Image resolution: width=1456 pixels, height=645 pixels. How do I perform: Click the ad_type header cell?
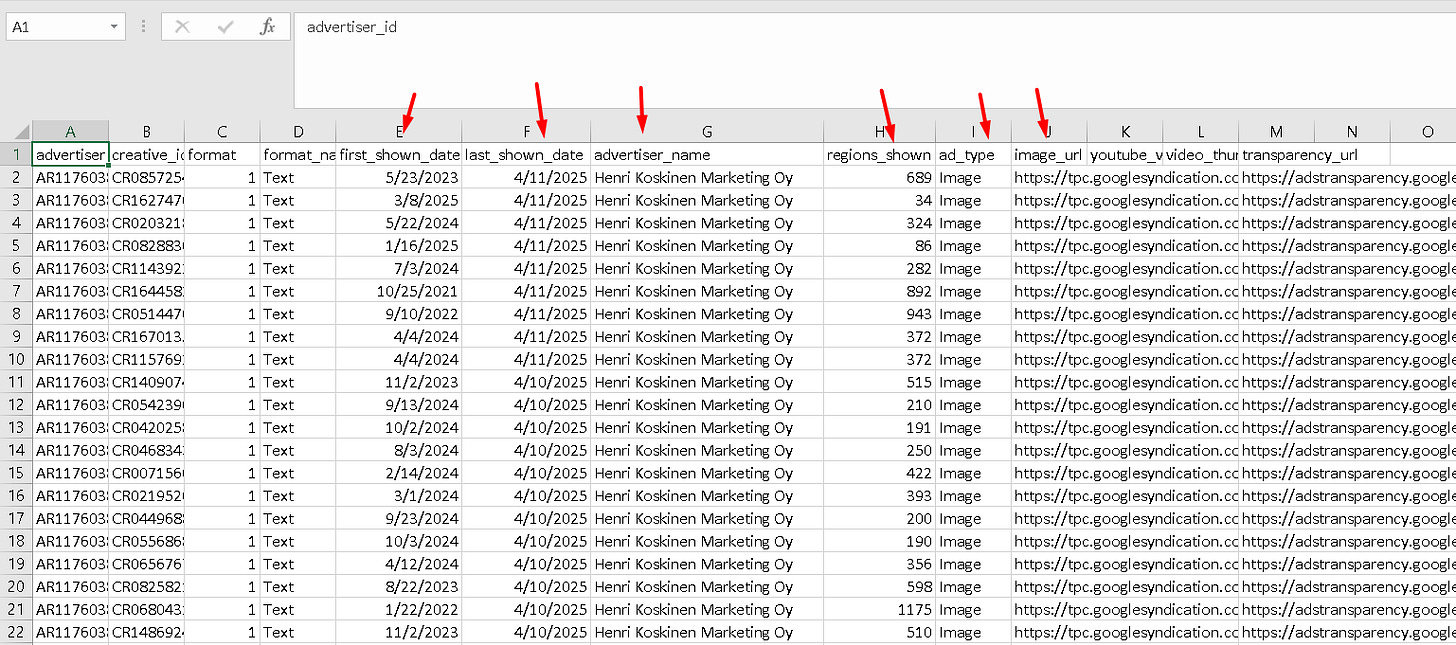coord(974,155)
